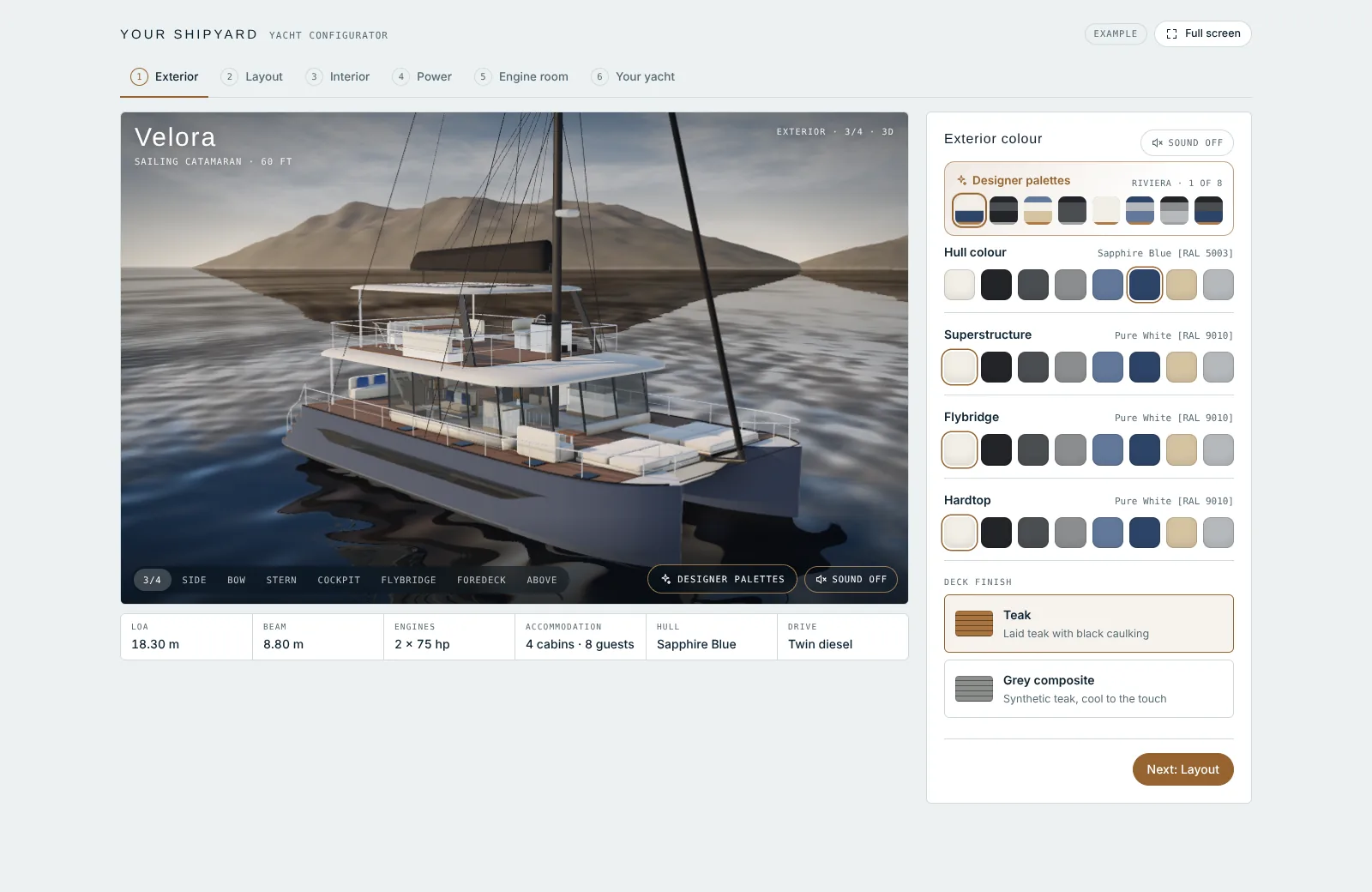Viewport: 1372px width, 892px height.
Task: Switch camera to FOREDECK view
Action: (481, 580)
